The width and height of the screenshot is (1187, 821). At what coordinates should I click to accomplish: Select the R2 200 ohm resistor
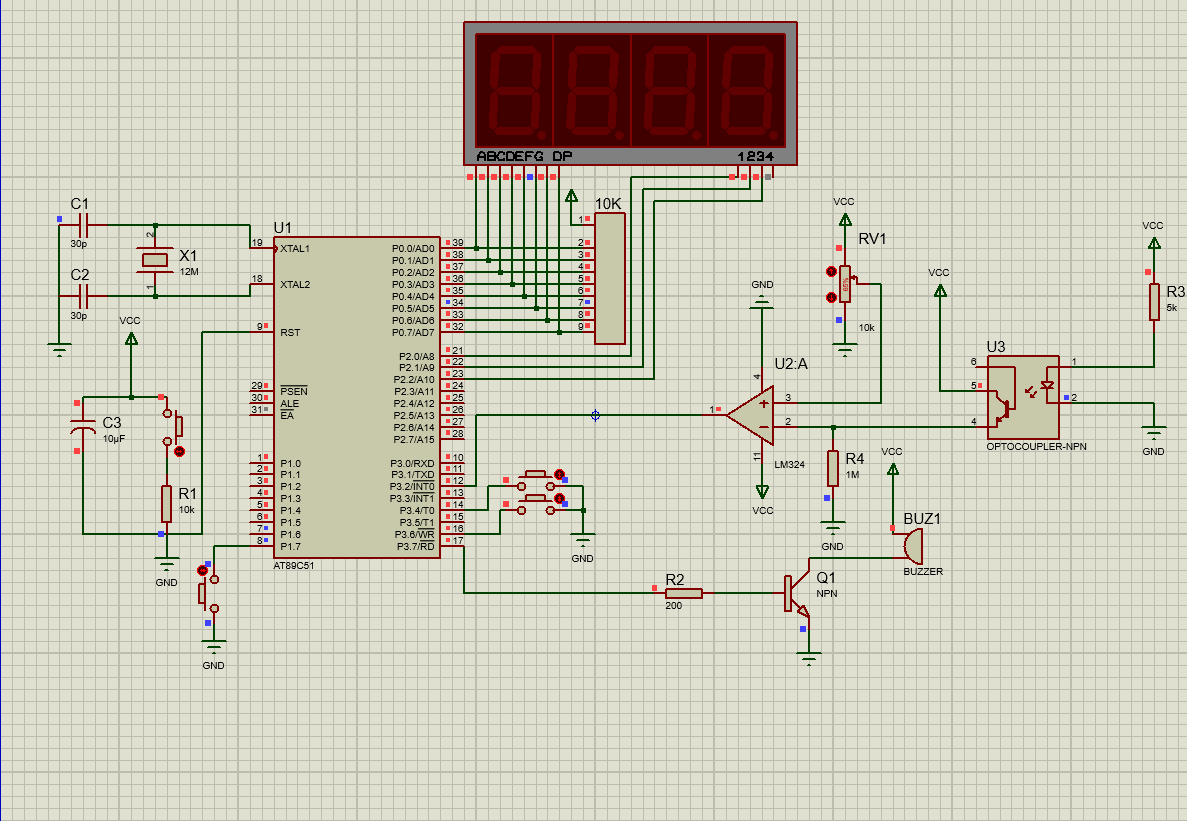tap(684, 593)
